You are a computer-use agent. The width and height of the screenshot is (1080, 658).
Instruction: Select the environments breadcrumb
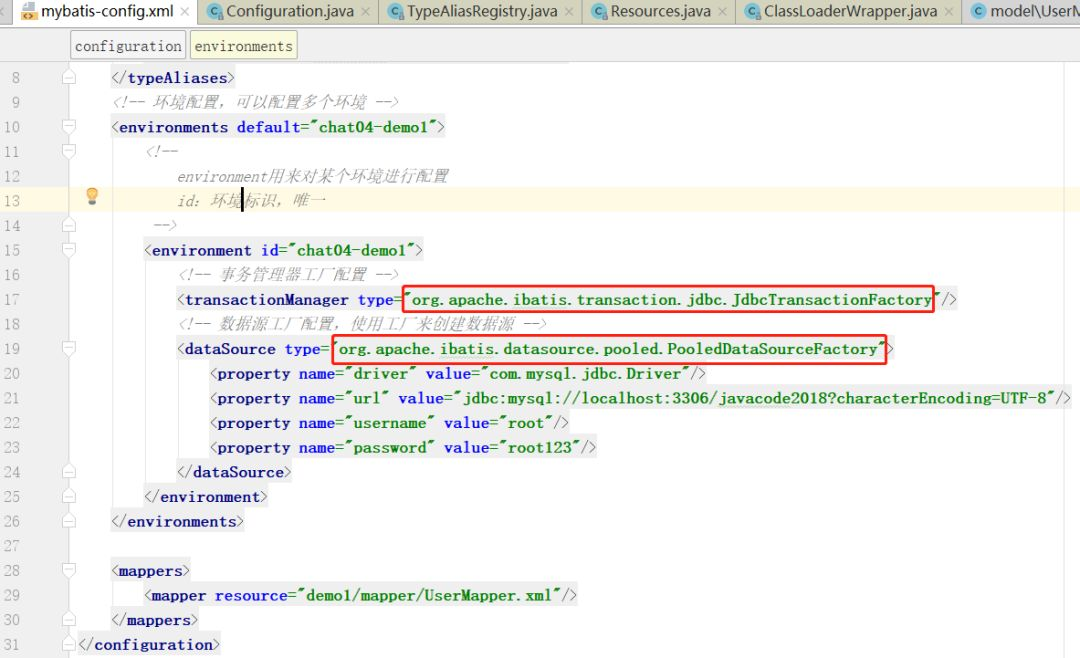pos(243,46)
